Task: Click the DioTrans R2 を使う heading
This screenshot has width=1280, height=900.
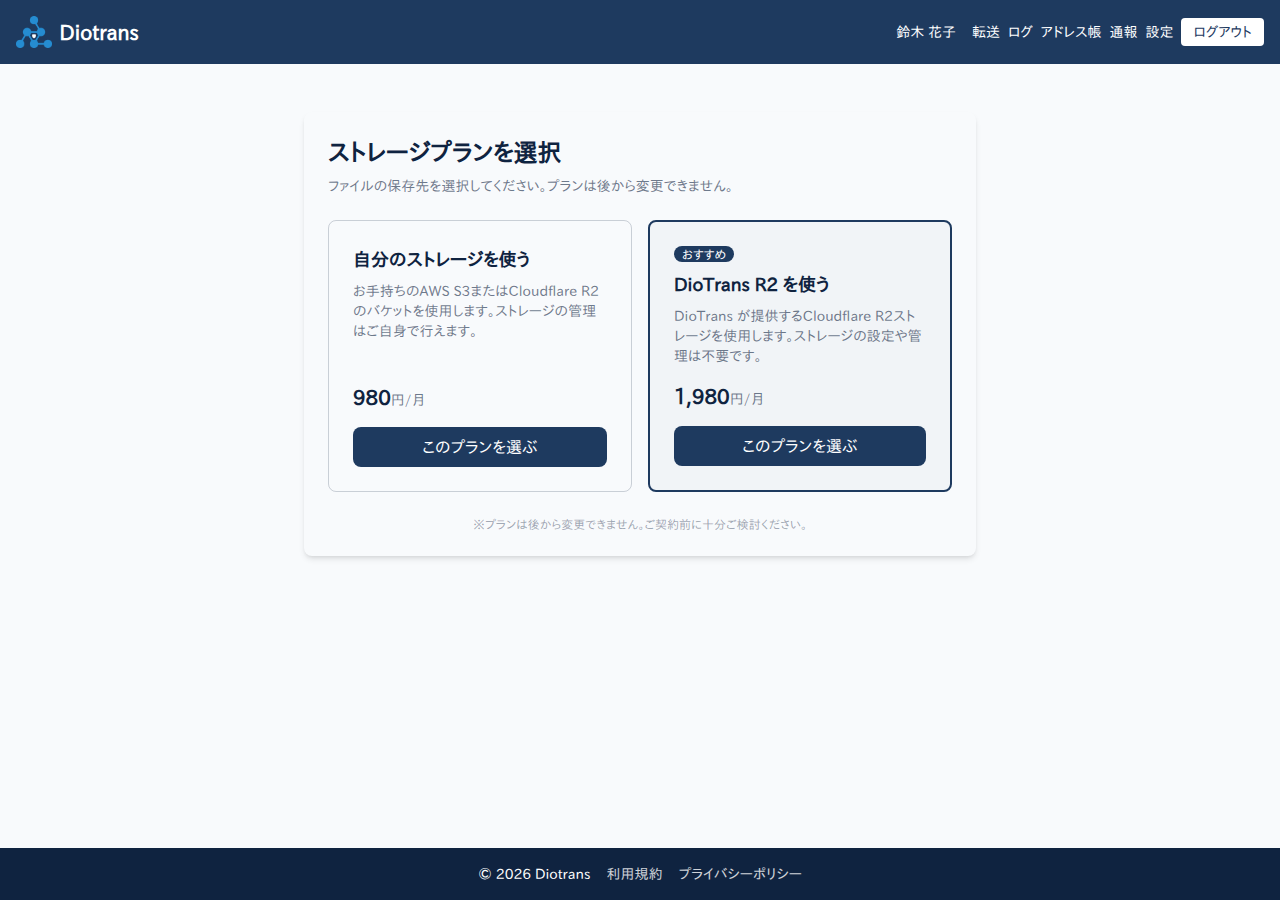Action: tap(752, 285)
